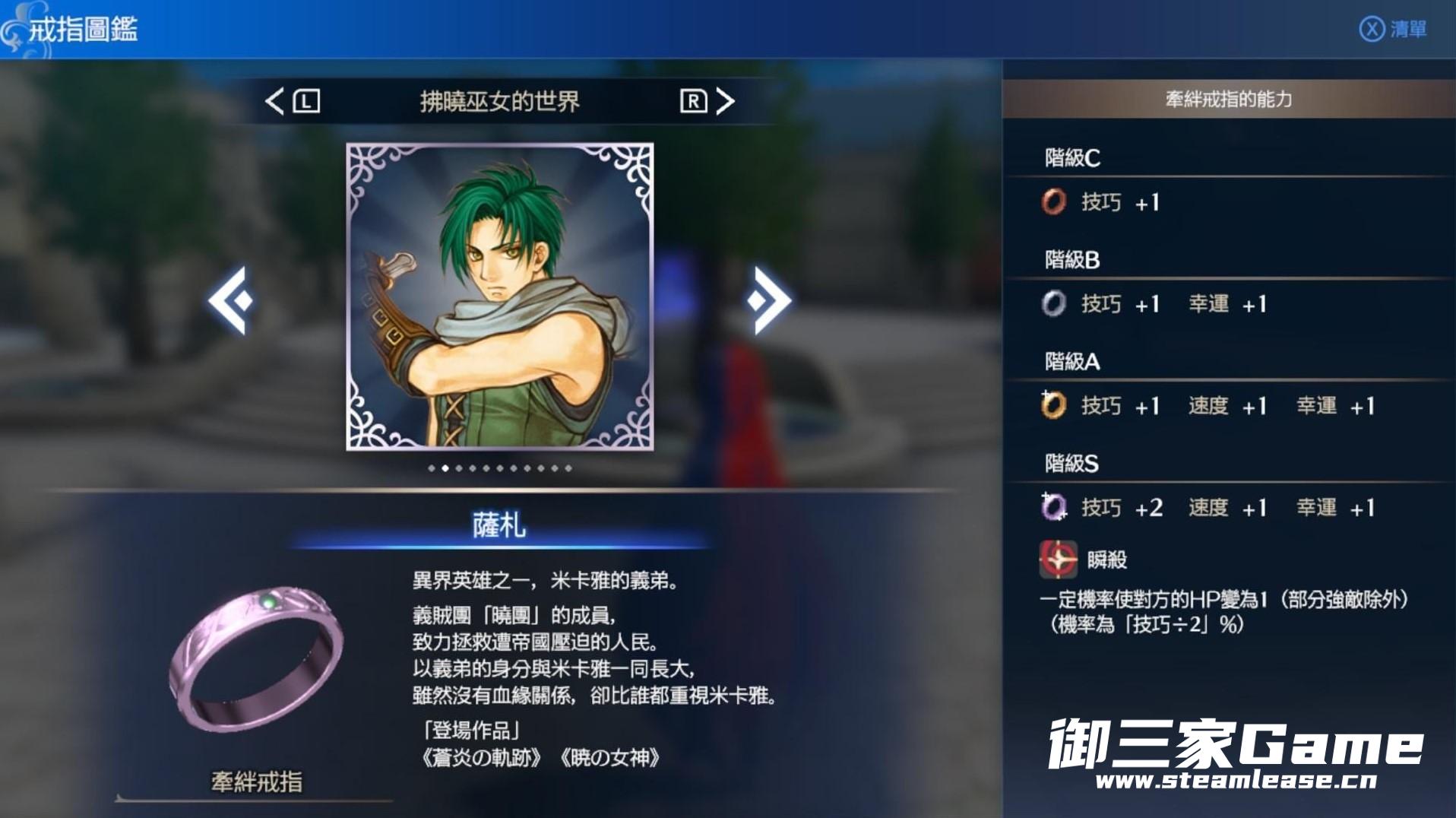Select the gold rank A ring icon

(x=1053, y=405)
